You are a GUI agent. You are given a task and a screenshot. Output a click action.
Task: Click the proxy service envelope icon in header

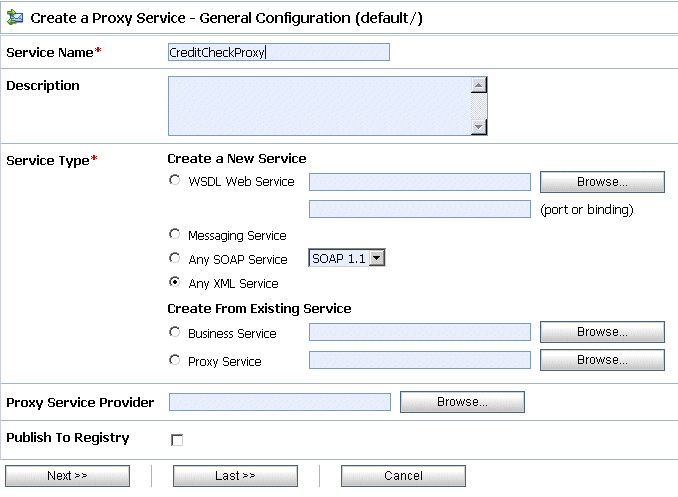click(15, 17)
